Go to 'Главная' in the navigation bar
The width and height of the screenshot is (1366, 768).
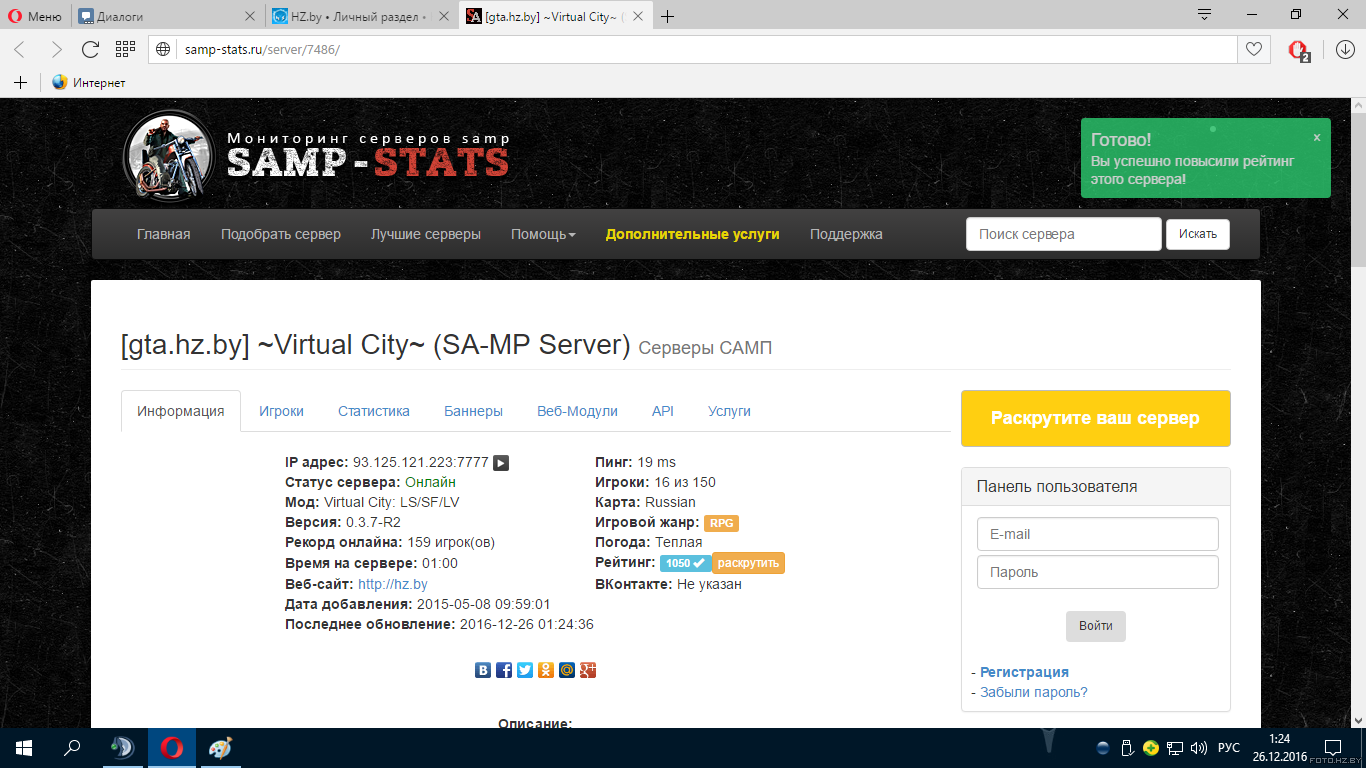(x=163, y=234)
